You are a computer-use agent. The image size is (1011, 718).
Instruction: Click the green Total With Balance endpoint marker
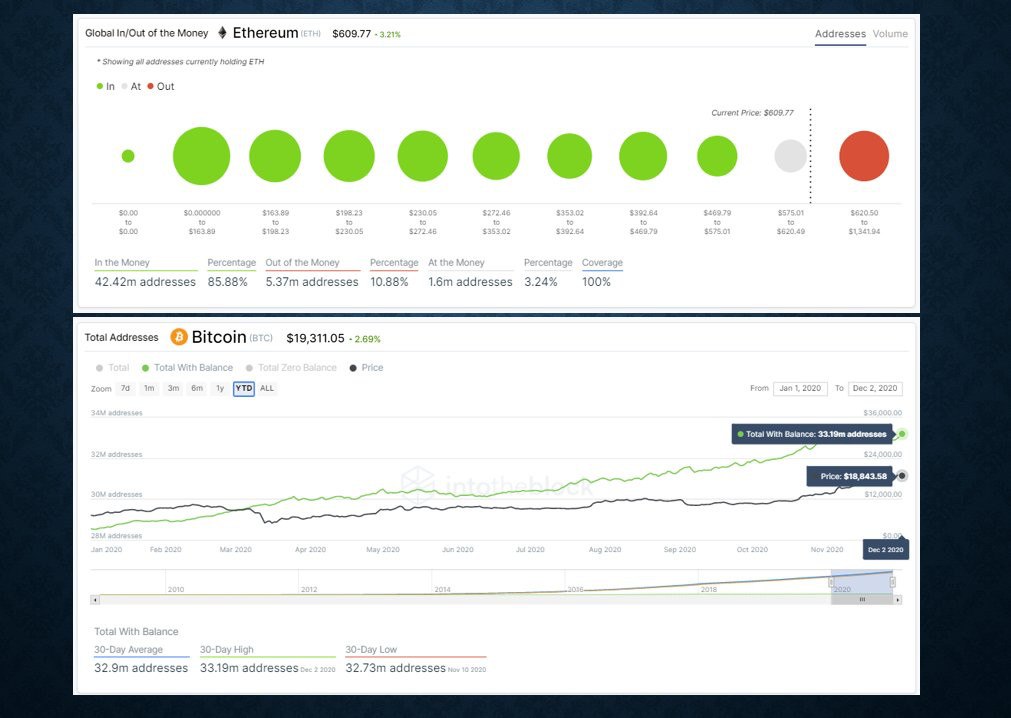click(902, 434)
